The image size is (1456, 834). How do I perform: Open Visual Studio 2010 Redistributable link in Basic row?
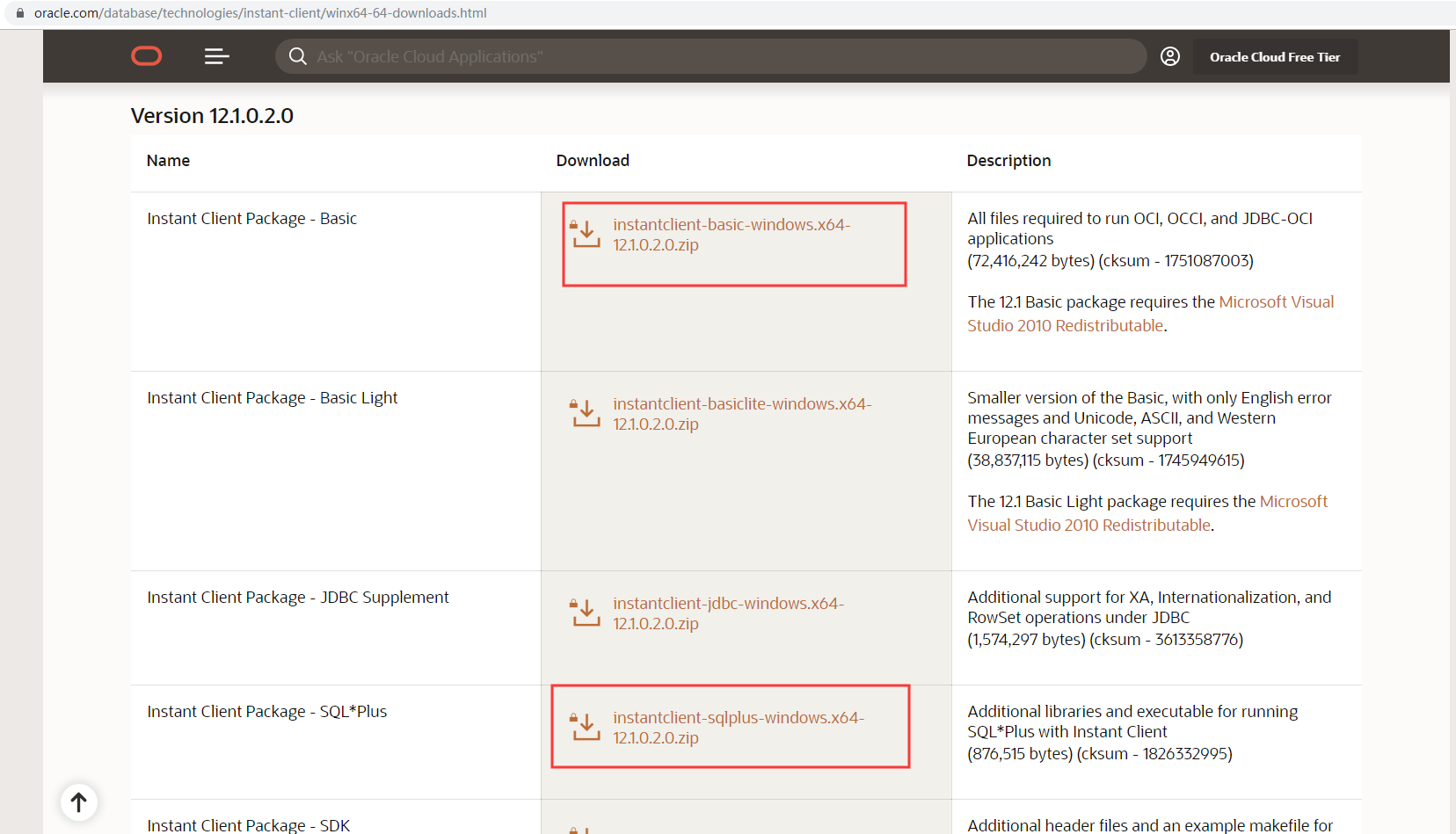(1151, 314)
